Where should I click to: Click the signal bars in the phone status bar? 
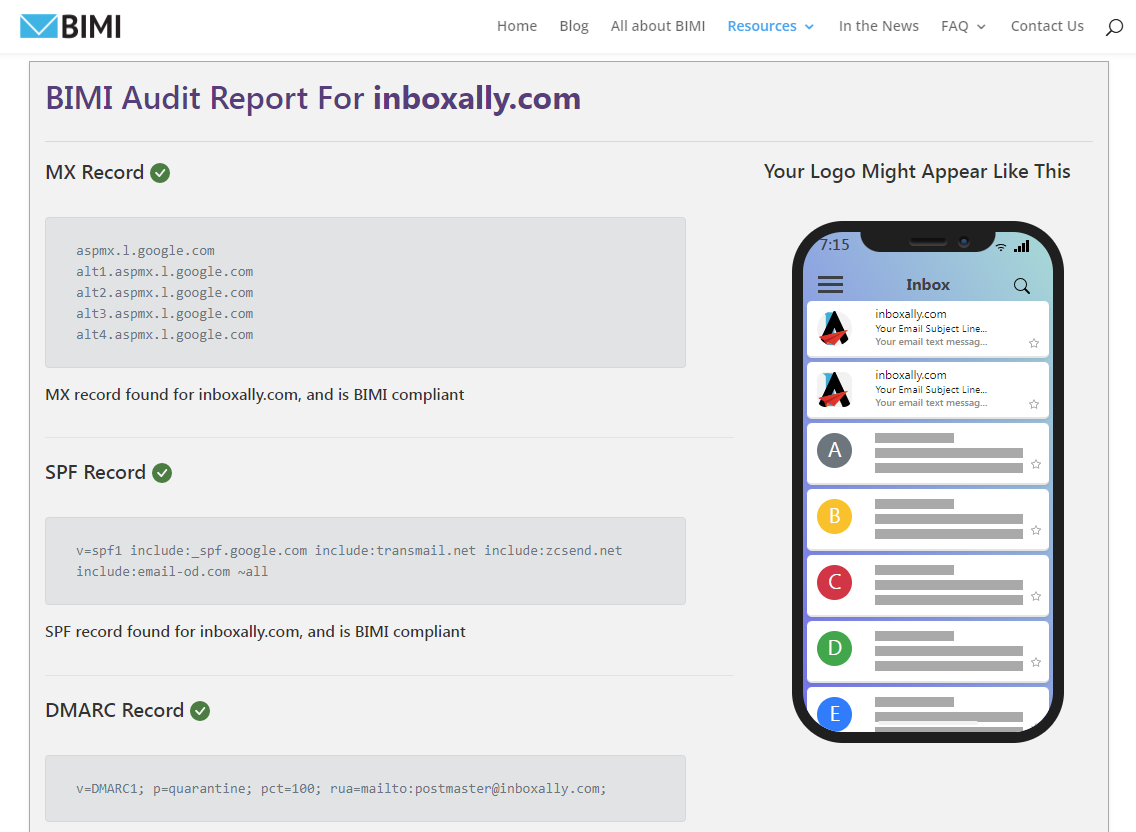[x=1021, y=245]
